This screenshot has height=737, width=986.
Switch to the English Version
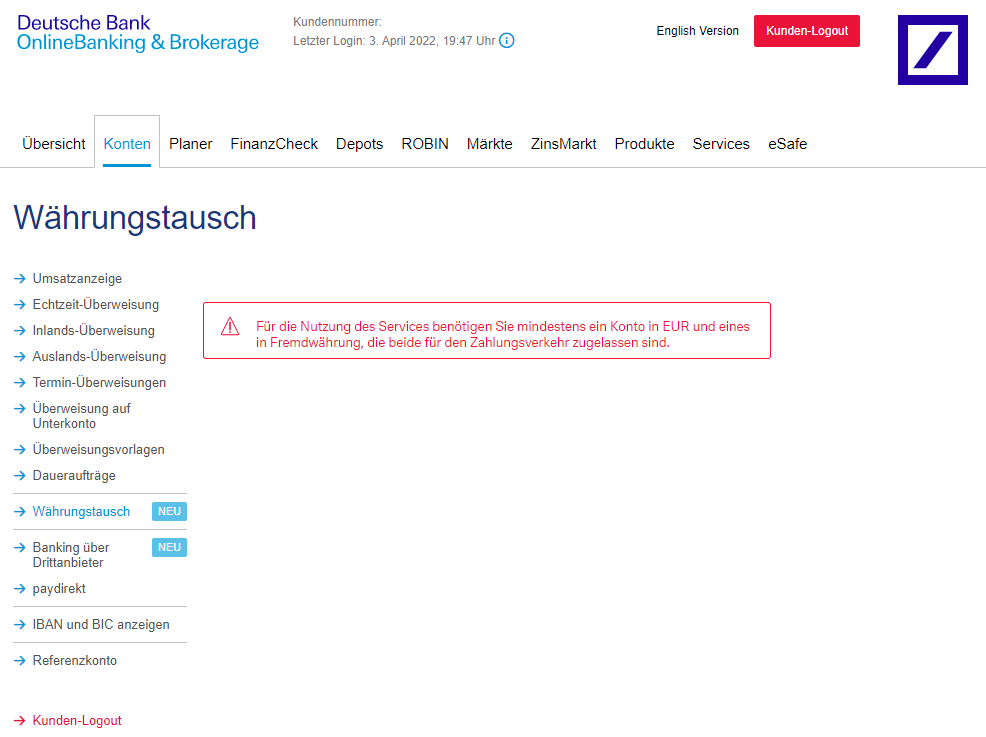point(697,31)
